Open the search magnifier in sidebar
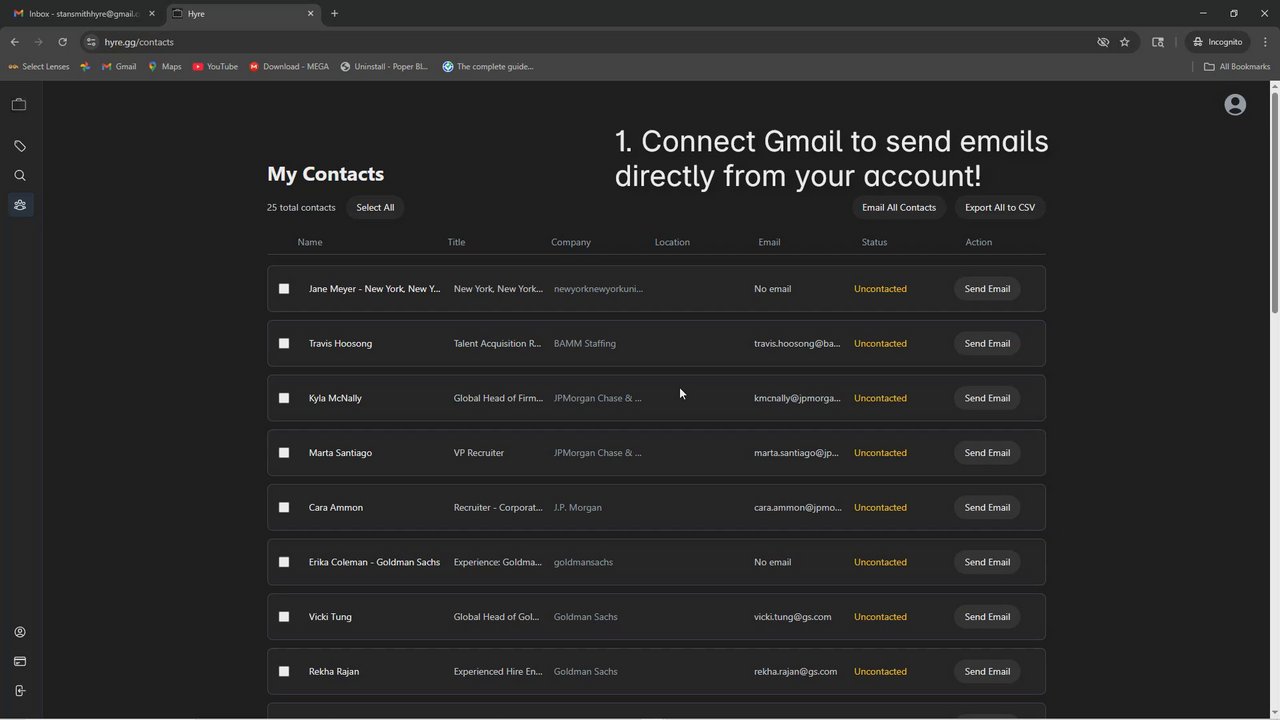Screen dimensions: 1280x720 pyautogui.click(x=19, y=176)
